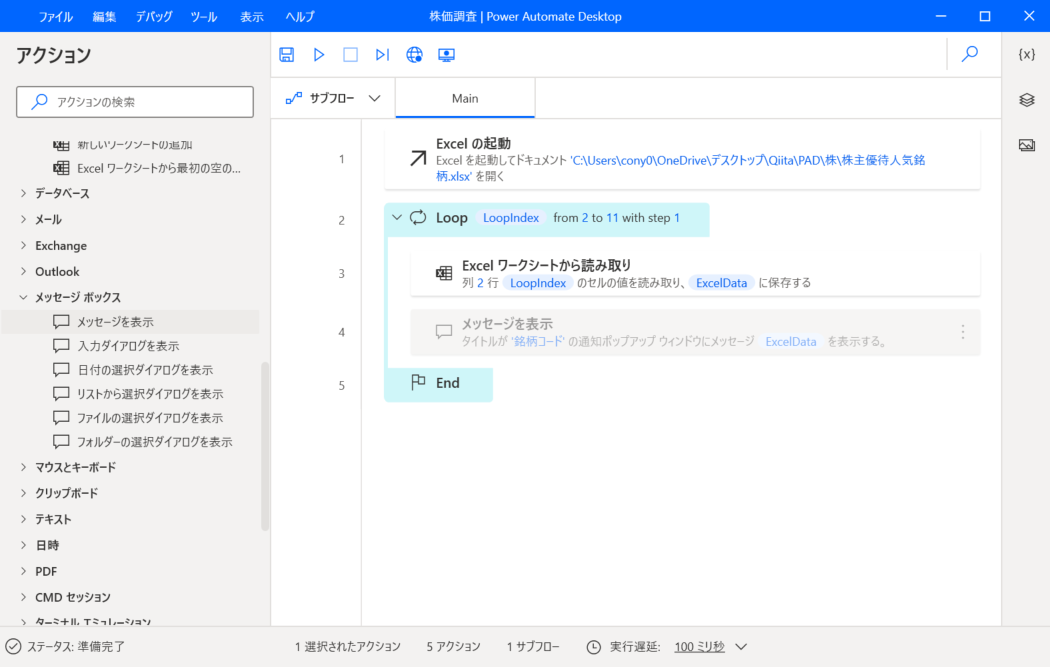This screenshot has width=1050, height=667.
Task: Click the Excel file path link
Action: 680,168
